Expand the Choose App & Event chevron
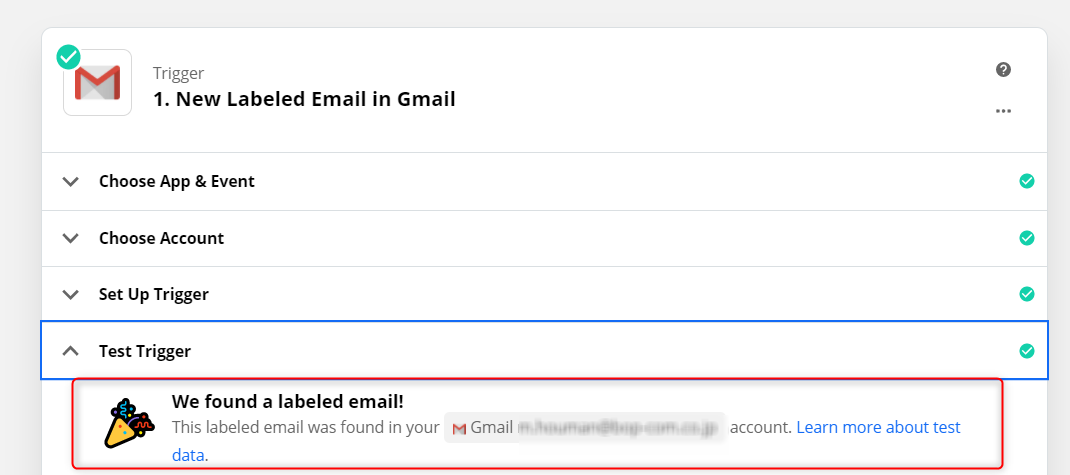 click(x=70, y=182)
